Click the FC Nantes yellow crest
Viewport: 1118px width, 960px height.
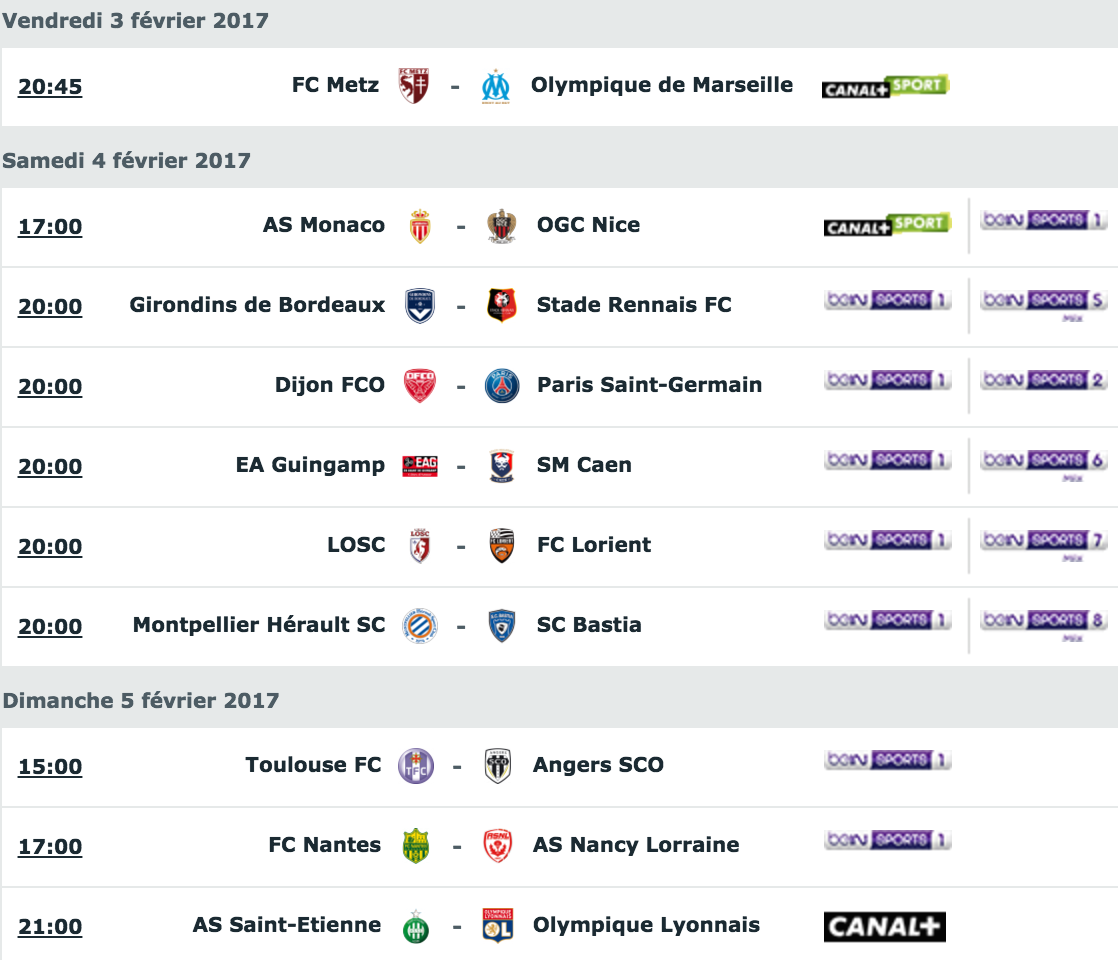(x=416, y=846)
